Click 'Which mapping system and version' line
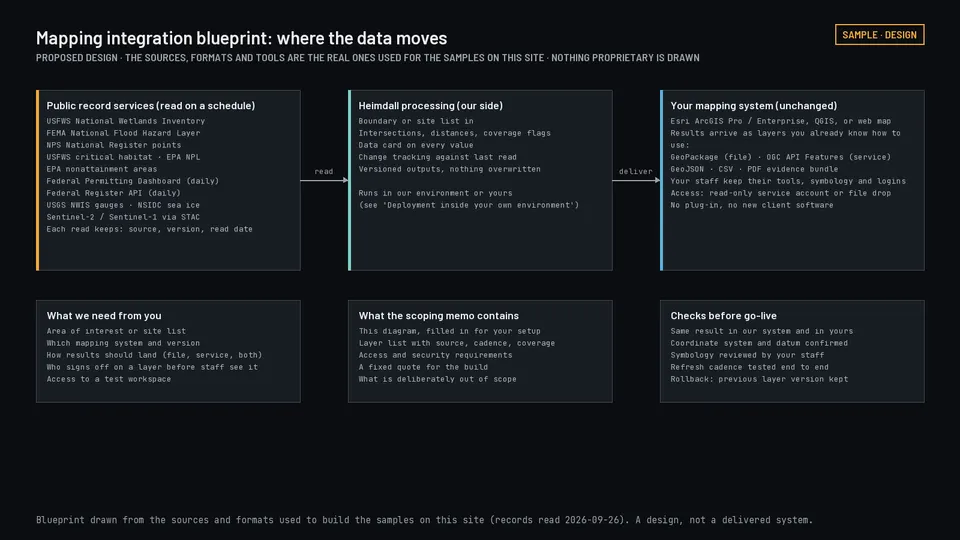The height and width of the screenshot is (540, 960). coord(123,343)
